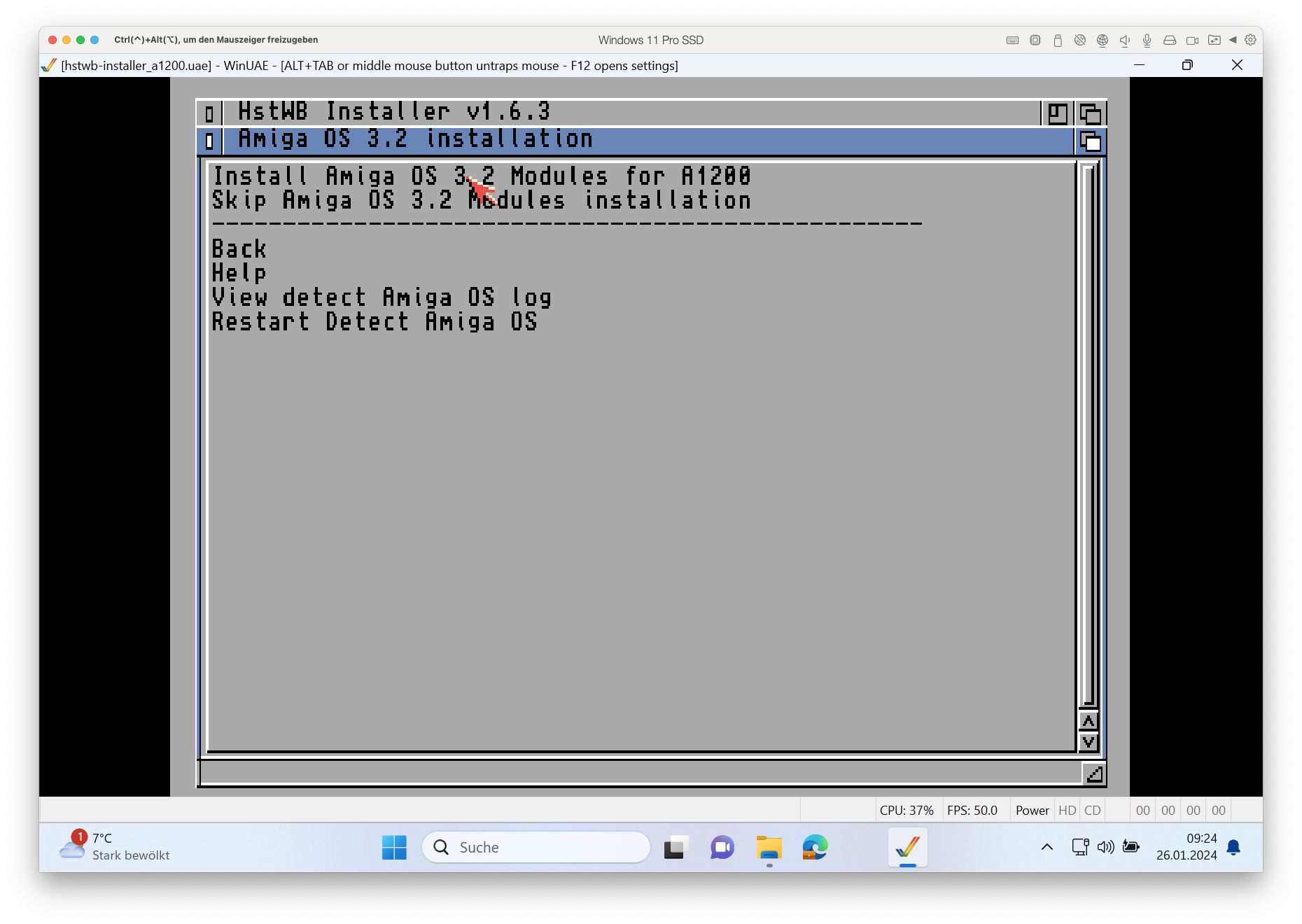
Task: Open View detect Amiga OS log
Action: coord(381,297)
